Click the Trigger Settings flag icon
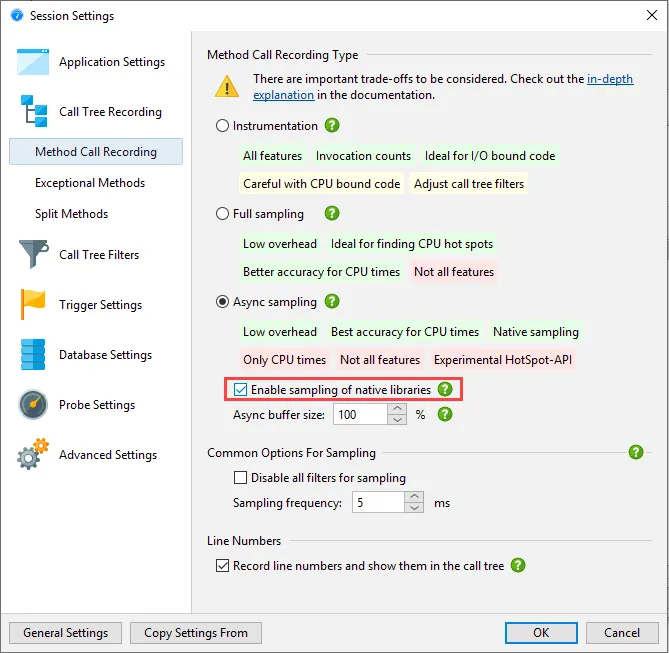Screen dimensions: 669x653 click(x=33, y=304)
